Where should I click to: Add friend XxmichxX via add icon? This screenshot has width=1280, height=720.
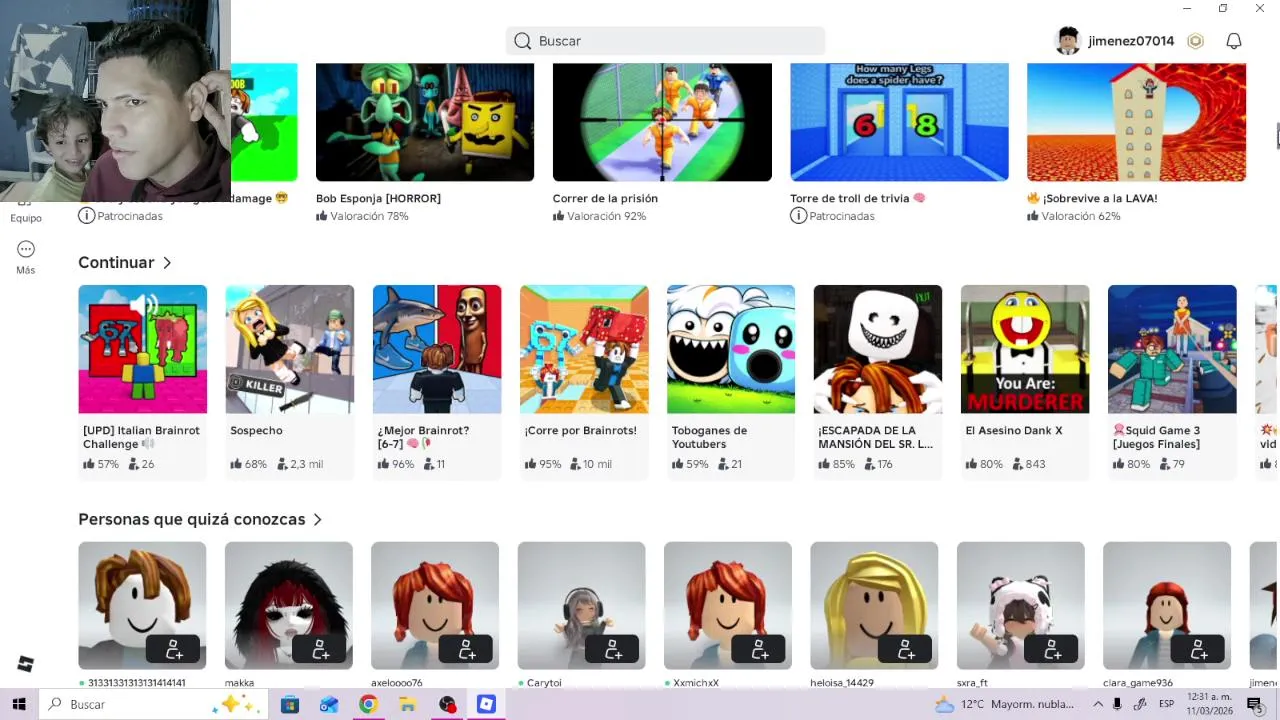759,649
